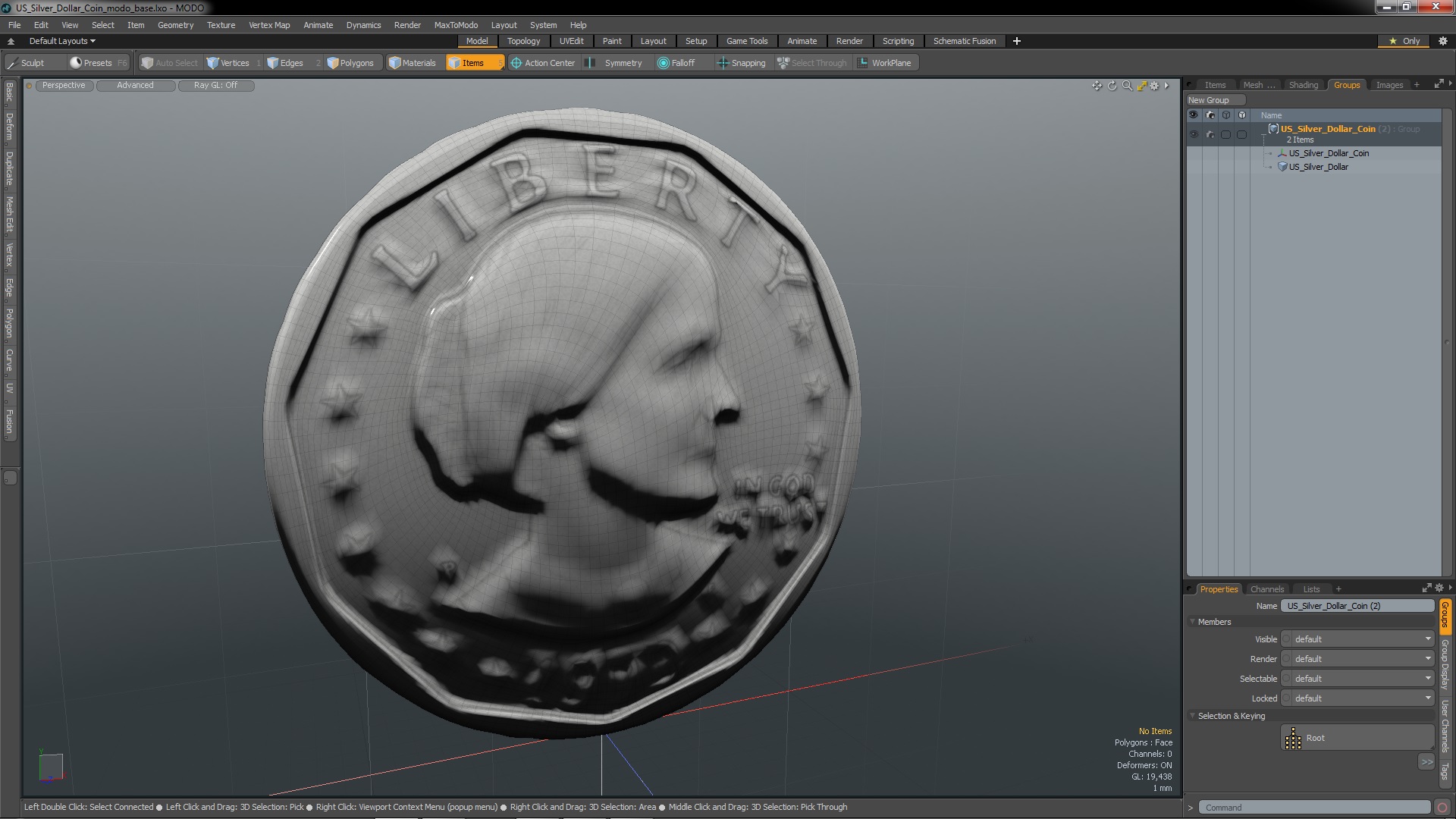This screenshot has width=1456, height=819.
Task: Click the locator icon of US_Silver_Dollar_Coin item
Action: tap(1282, 153)
